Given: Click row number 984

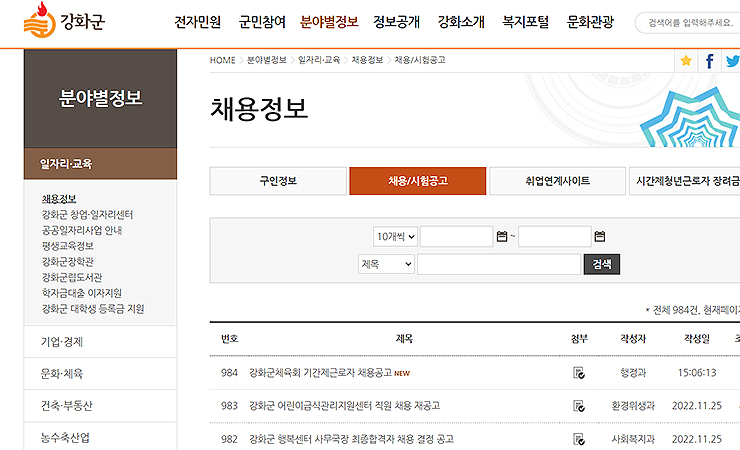Looking at the screenshot, I should point(229,373).
